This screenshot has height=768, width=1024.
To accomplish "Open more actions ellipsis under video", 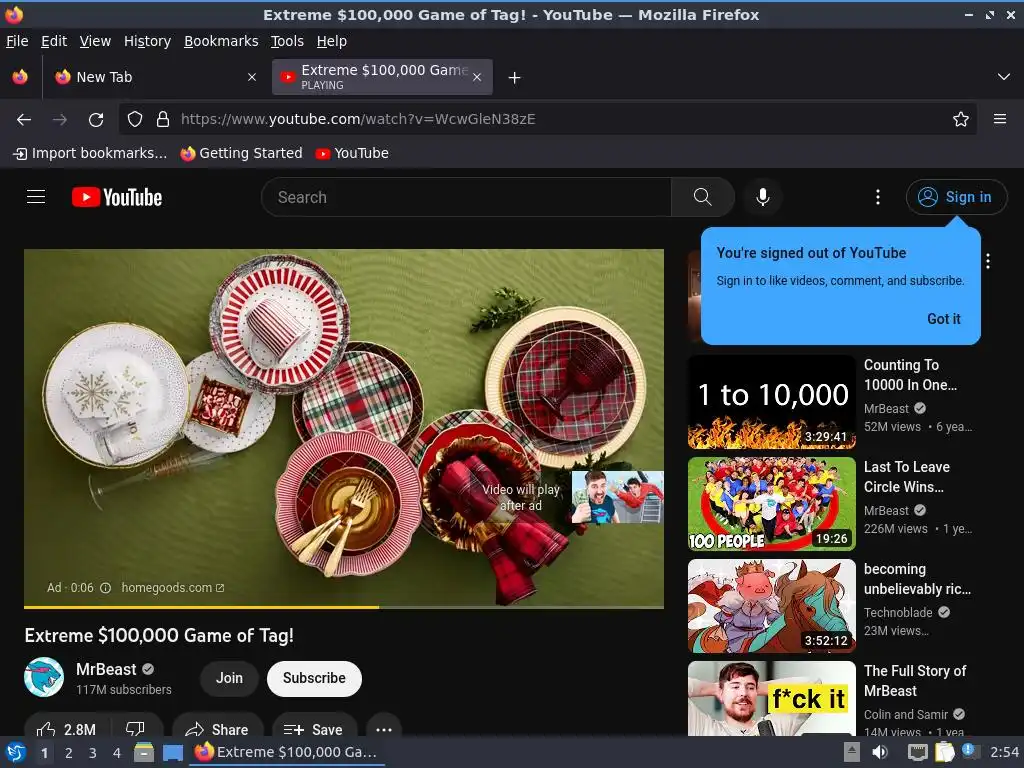I will 384,729.
